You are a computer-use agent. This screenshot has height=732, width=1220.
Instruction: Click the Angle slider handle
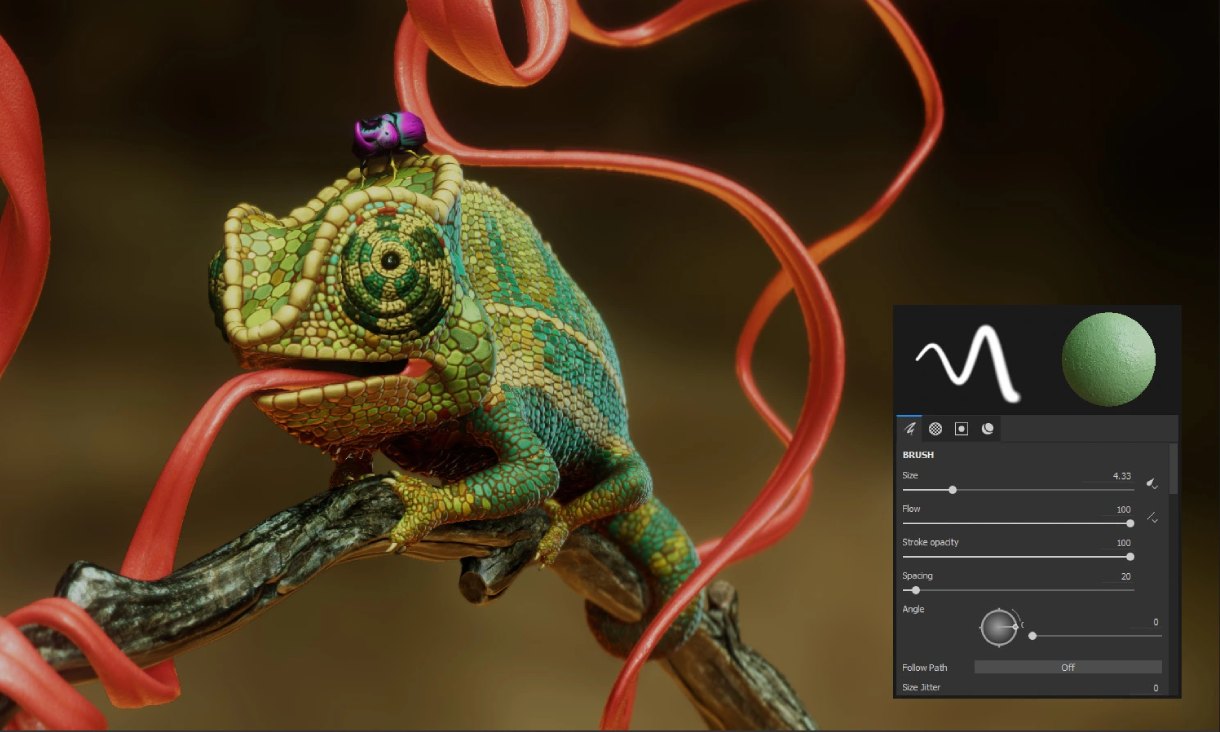pyautogui.click(x=1032, y=635)
